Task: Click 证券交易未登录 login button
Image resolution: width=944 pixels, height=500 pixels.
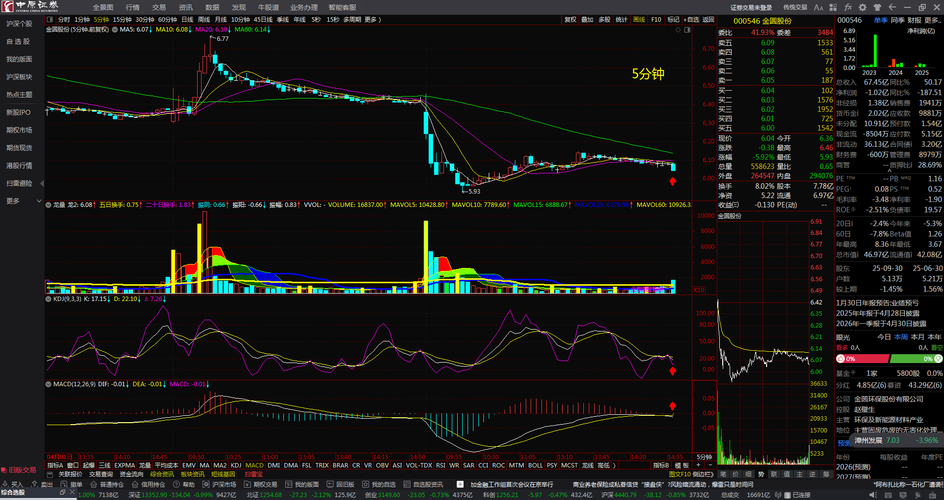Action: click(x=751, y=7)
